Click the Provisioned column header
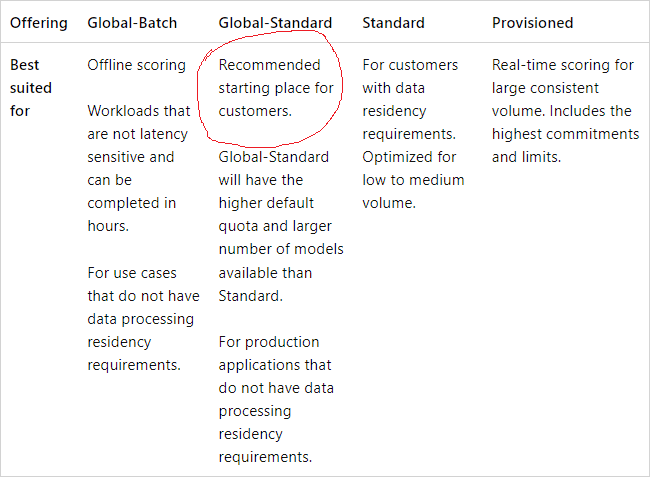The image size is (650, 477). click(532, 22)
